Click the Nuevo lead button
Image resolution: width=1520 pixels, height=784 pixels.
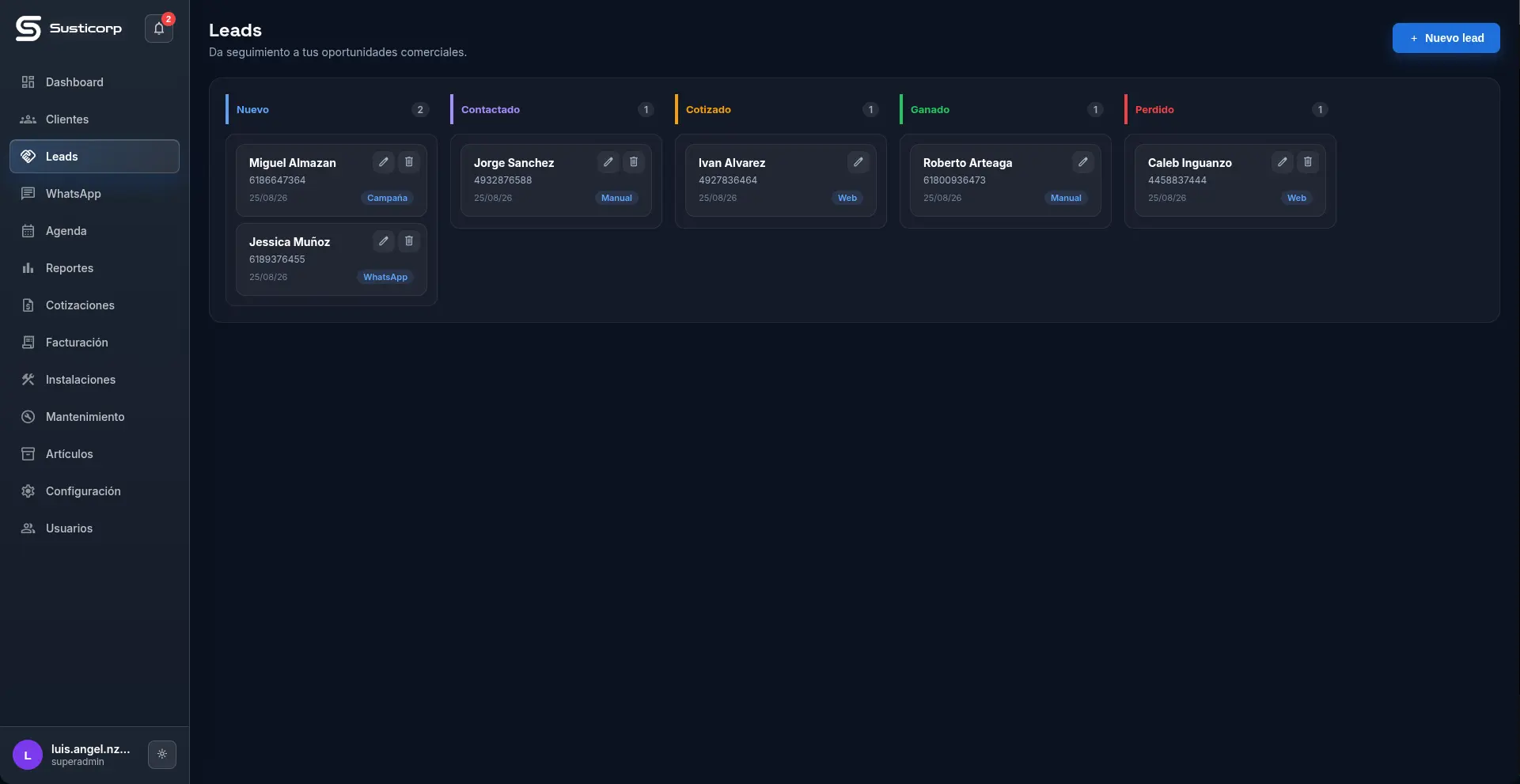coord(1446,38)
